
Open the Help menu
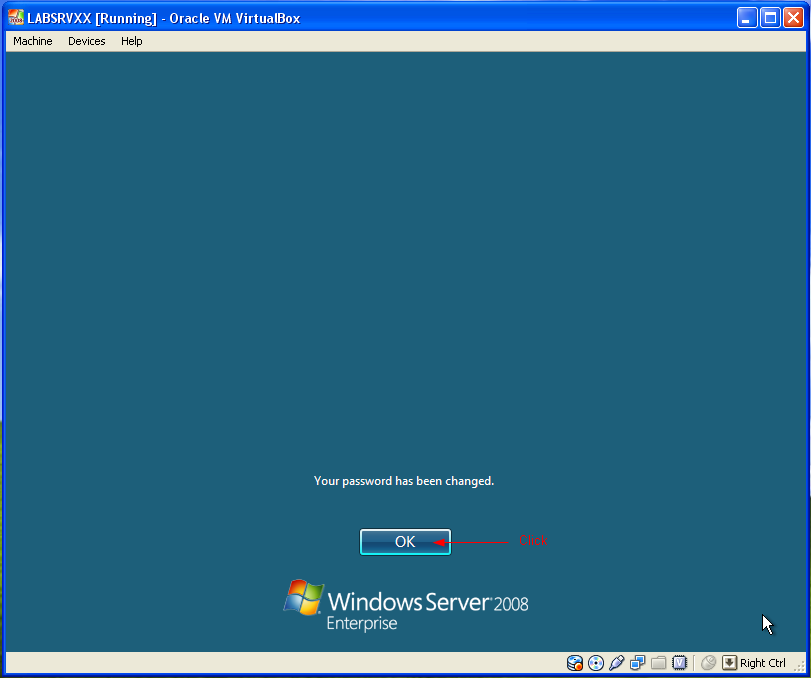(x=132, y=41)
